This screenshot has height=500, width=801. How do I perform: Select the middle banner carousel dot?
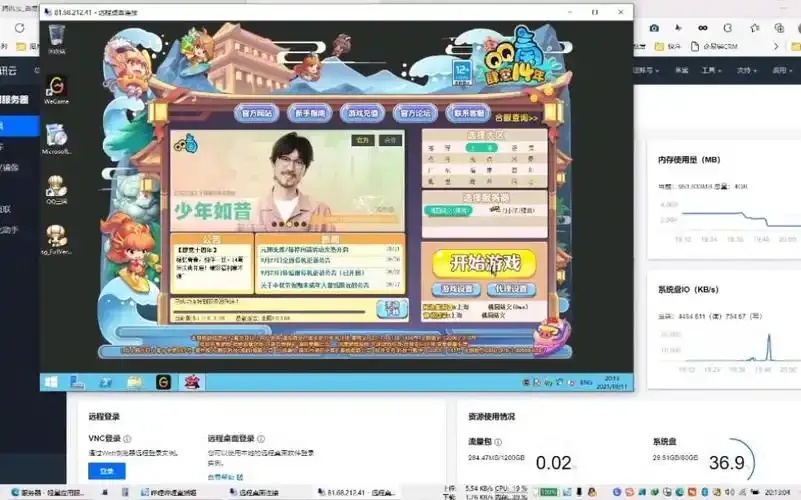click(x=289, y=224)
